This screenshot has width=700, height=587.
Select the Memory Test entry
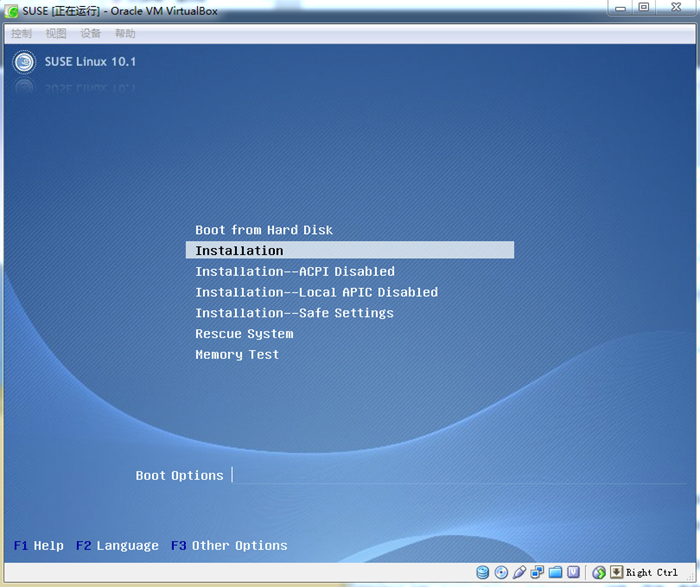(x=237, y=354)
